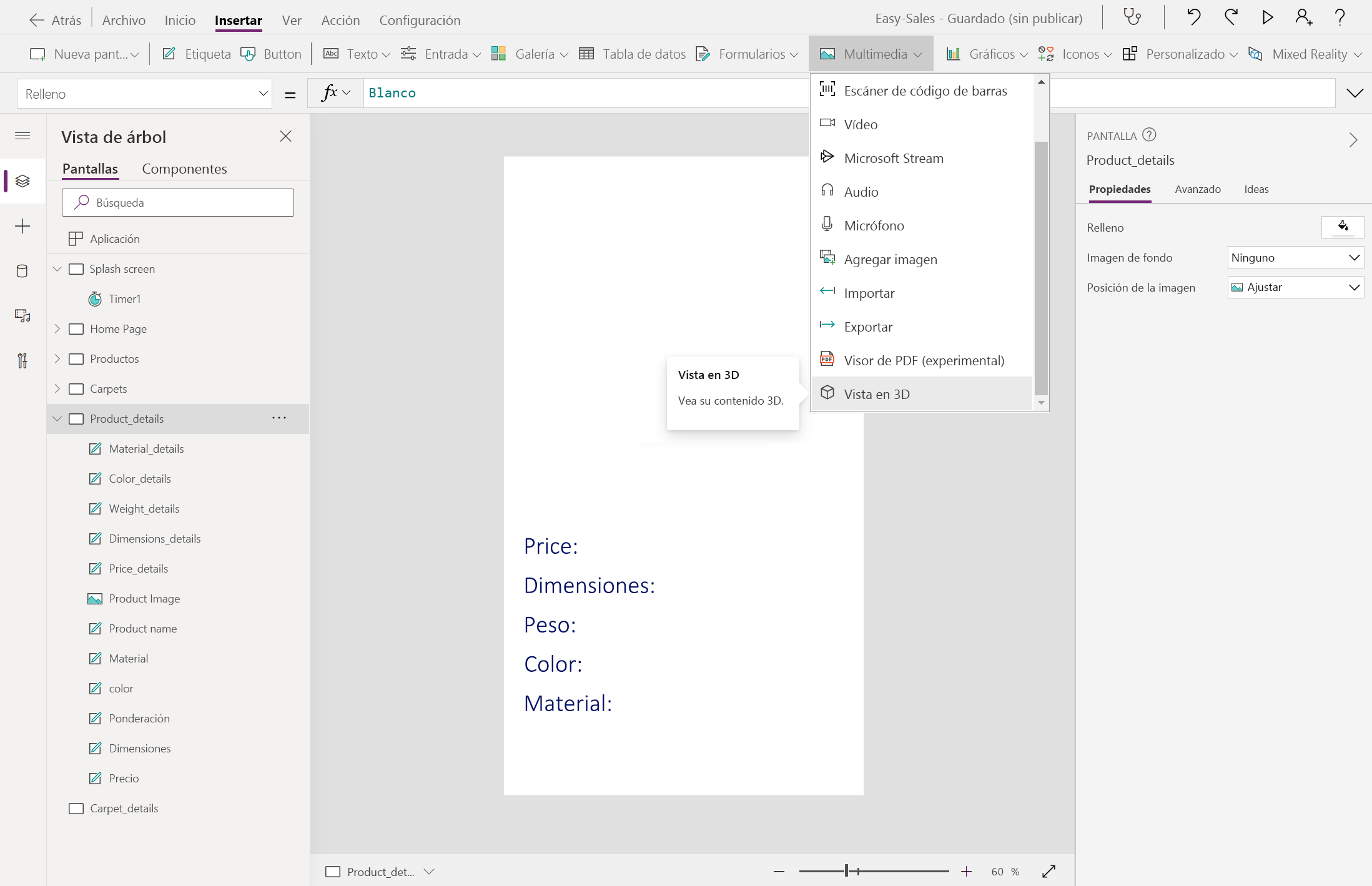The width and height of the screenshot is (1372, 886).
Task: Choose Agregar imagen from Multimedia menu
Action: [x=890, y=259]
